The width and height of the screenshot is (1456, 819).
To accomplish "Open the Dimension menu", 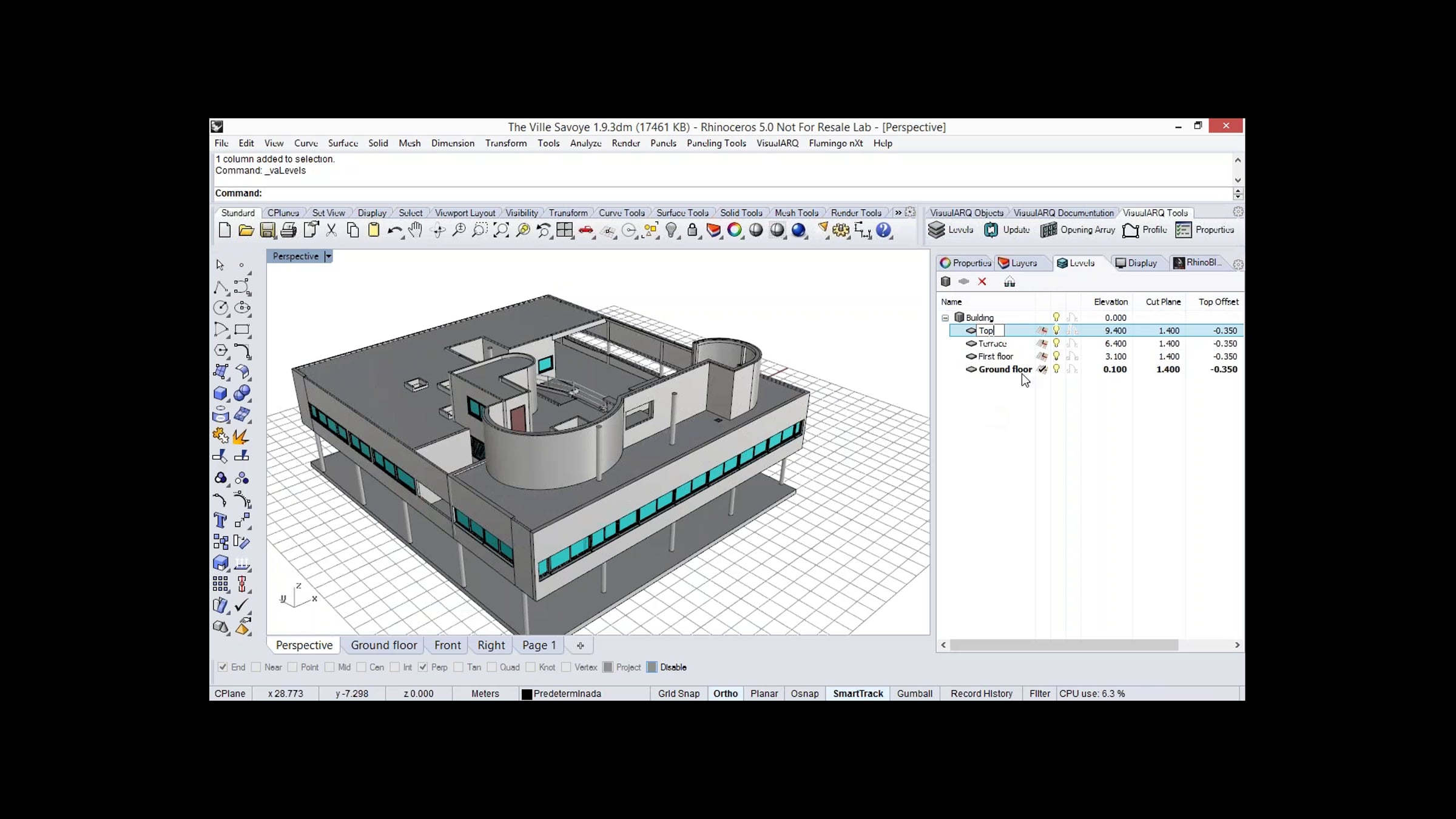I will tap(453, 143).
